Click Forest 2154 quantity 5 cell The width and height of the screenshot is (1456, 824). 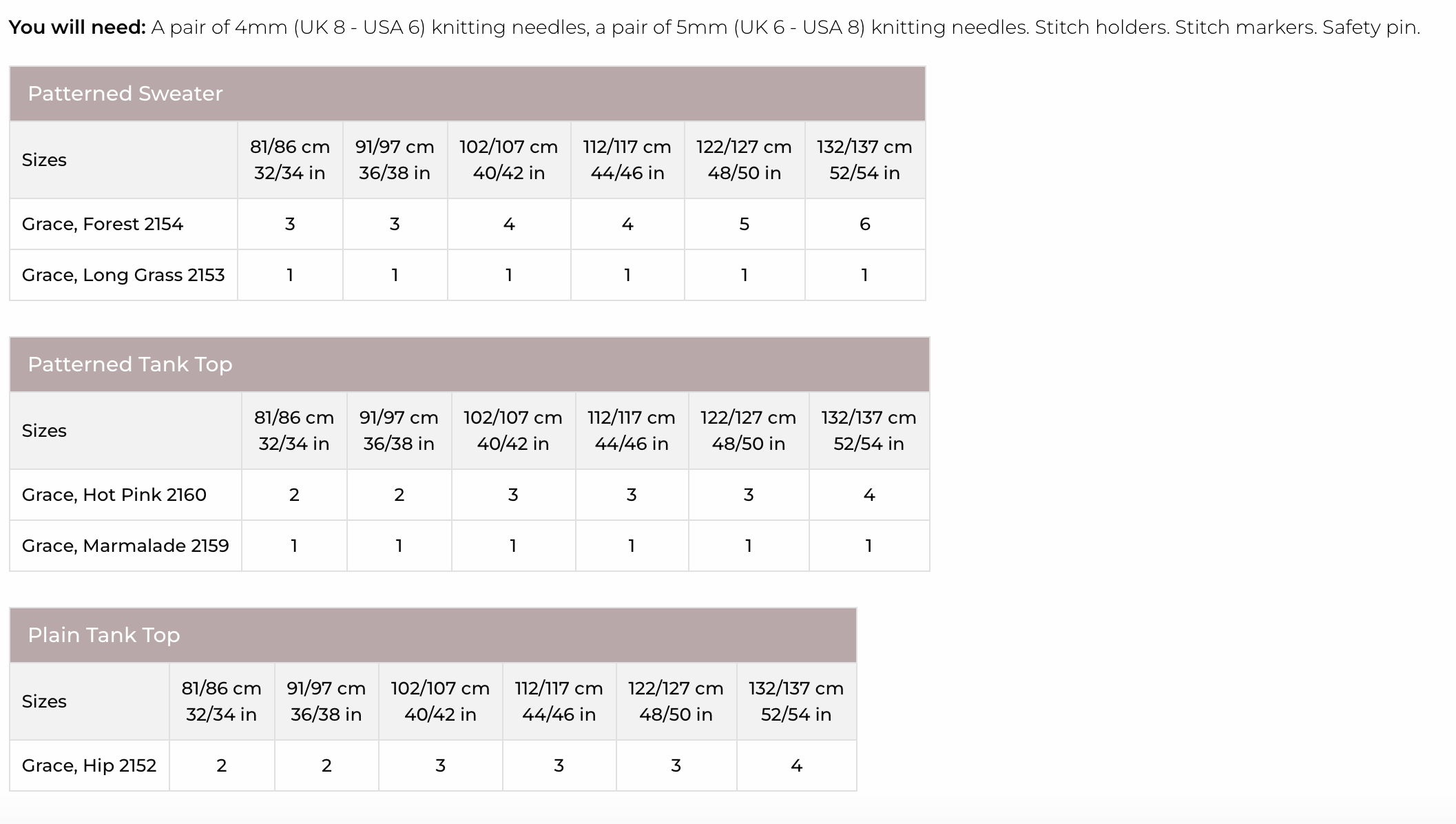745,224
